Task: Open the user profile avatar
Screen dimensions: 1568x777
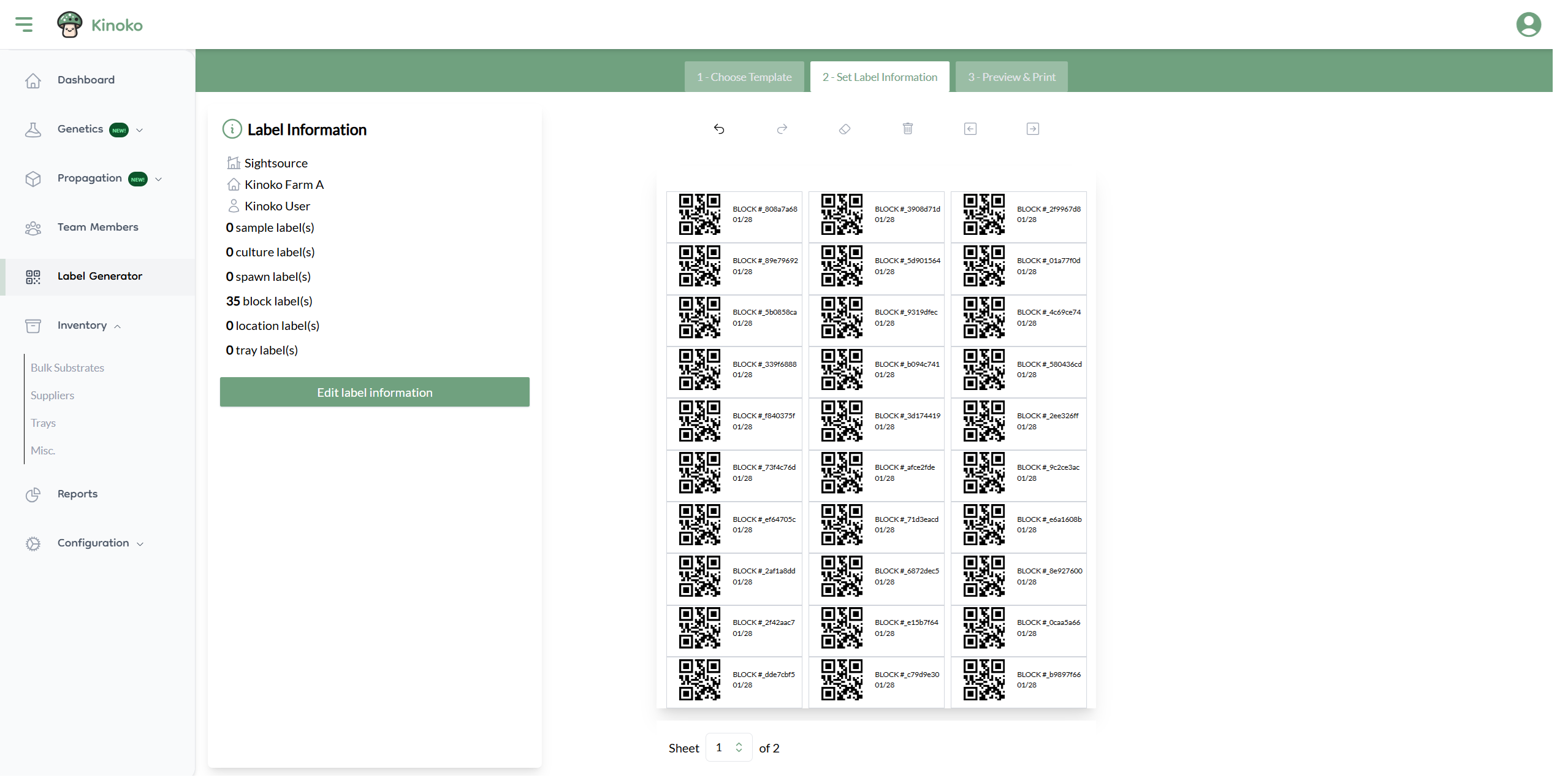Action: (x=1528, y=25)
